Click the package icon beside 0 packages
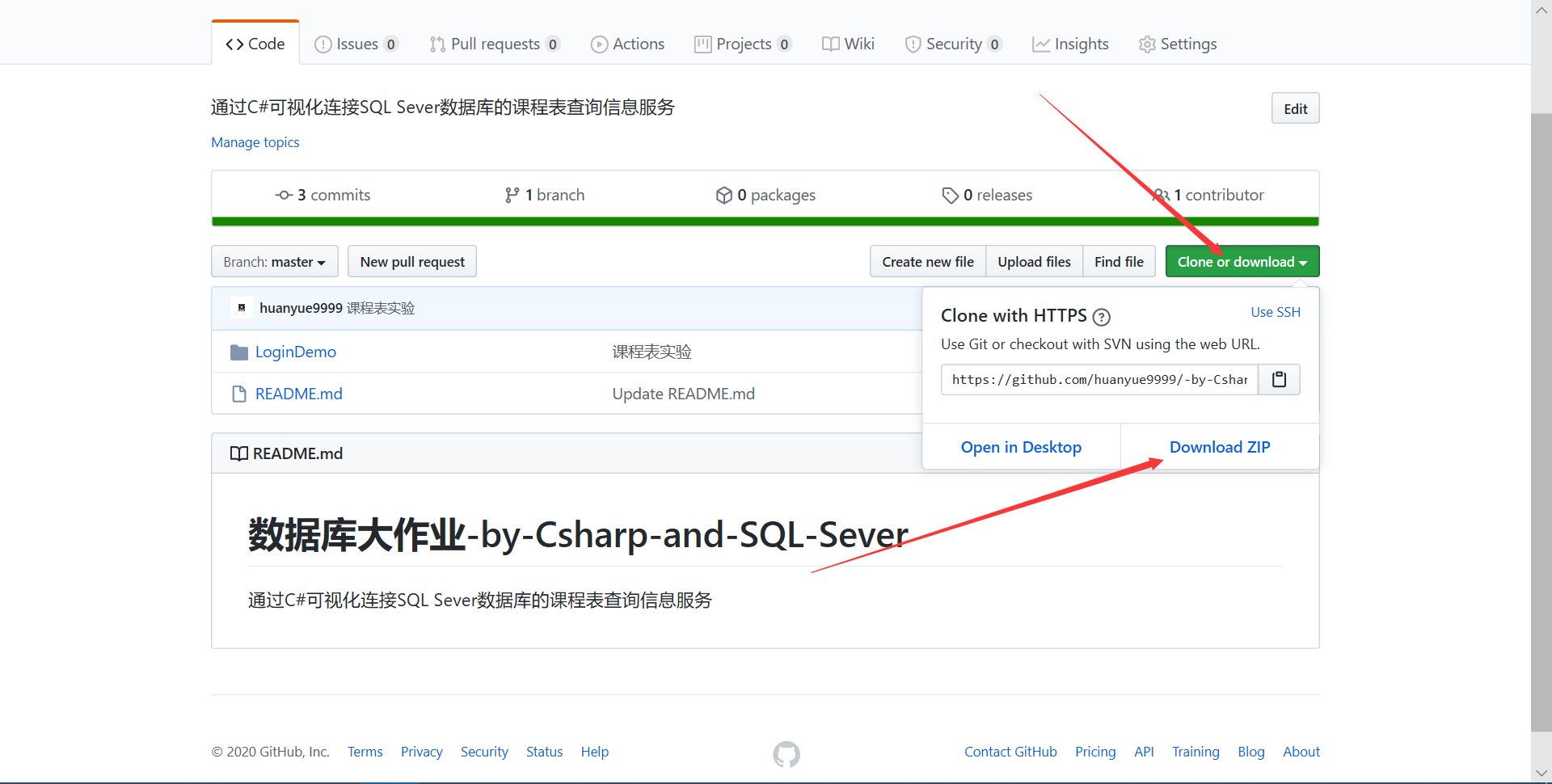 click(x=723, y=195)
